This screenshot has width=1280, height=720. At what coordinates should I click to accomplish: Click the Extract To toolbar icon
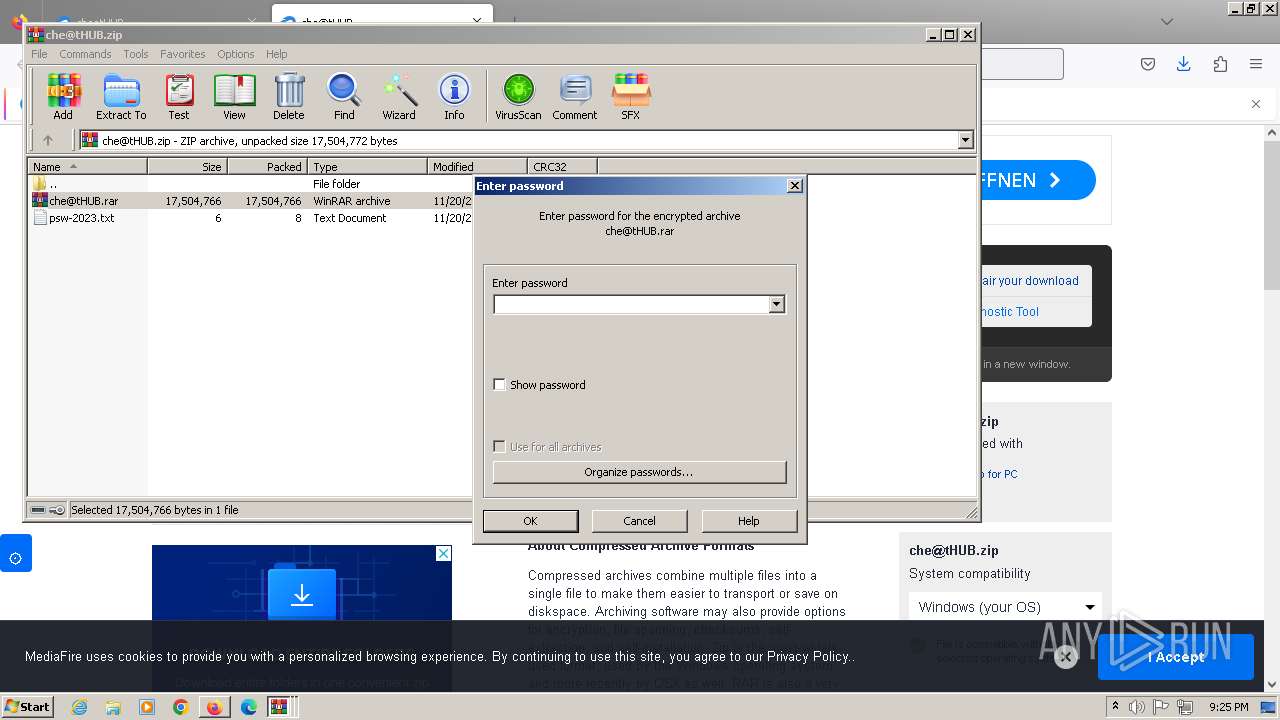point(121,97)
